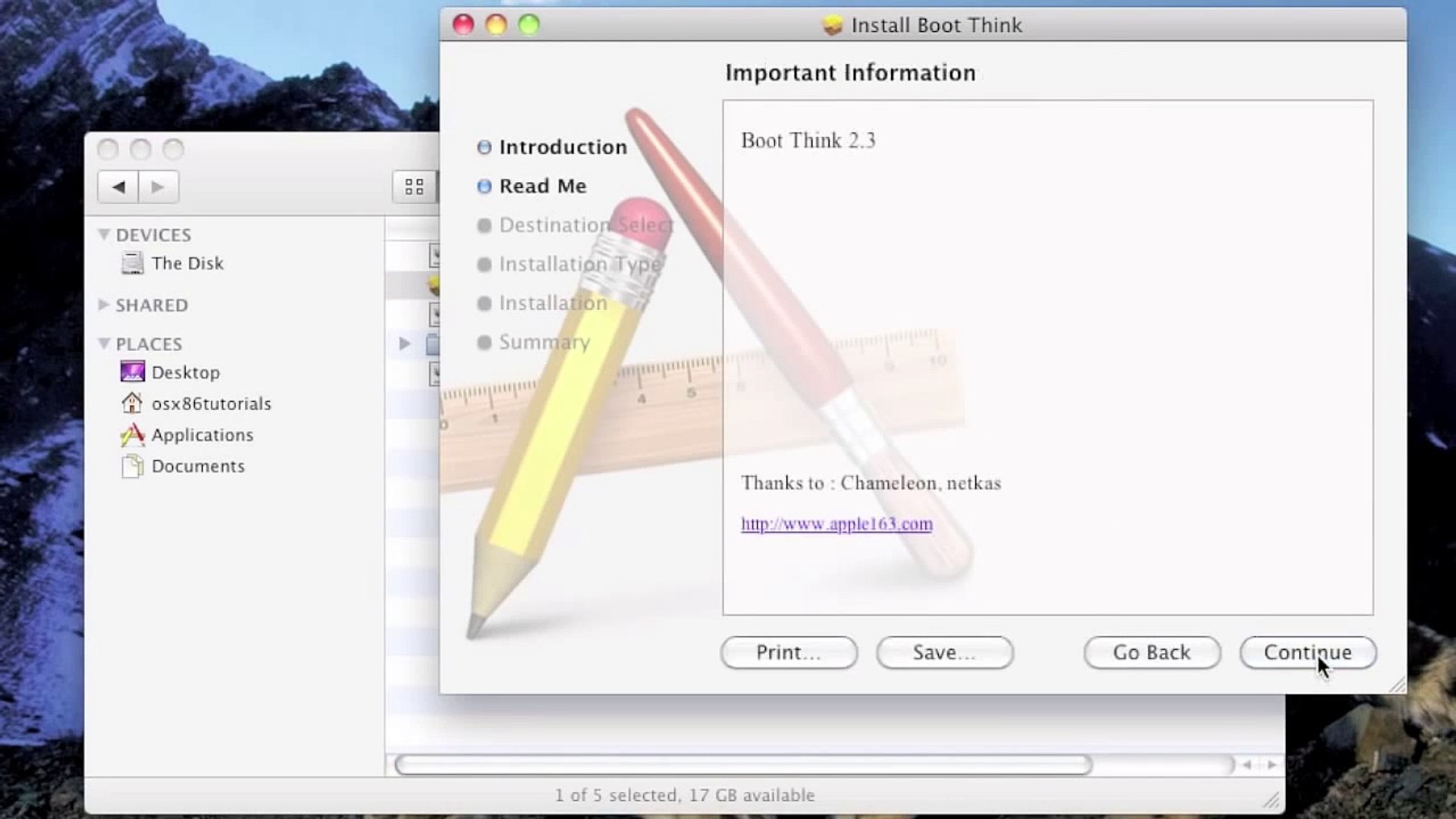Click 'Thanks to : Chameleon, netkas' text
1456x819 pixels.
[x=871, y=483]
